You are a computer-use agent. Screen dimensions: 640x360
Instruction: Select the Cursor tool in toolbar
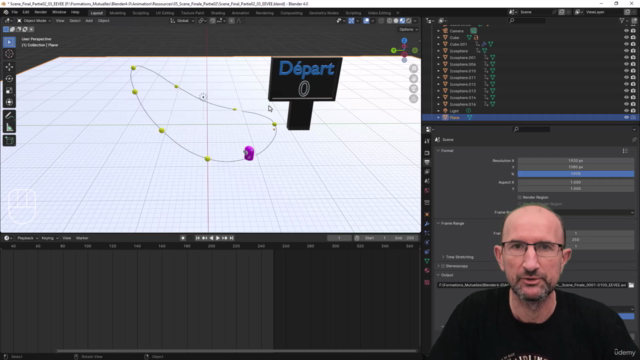tap(9, 54)
